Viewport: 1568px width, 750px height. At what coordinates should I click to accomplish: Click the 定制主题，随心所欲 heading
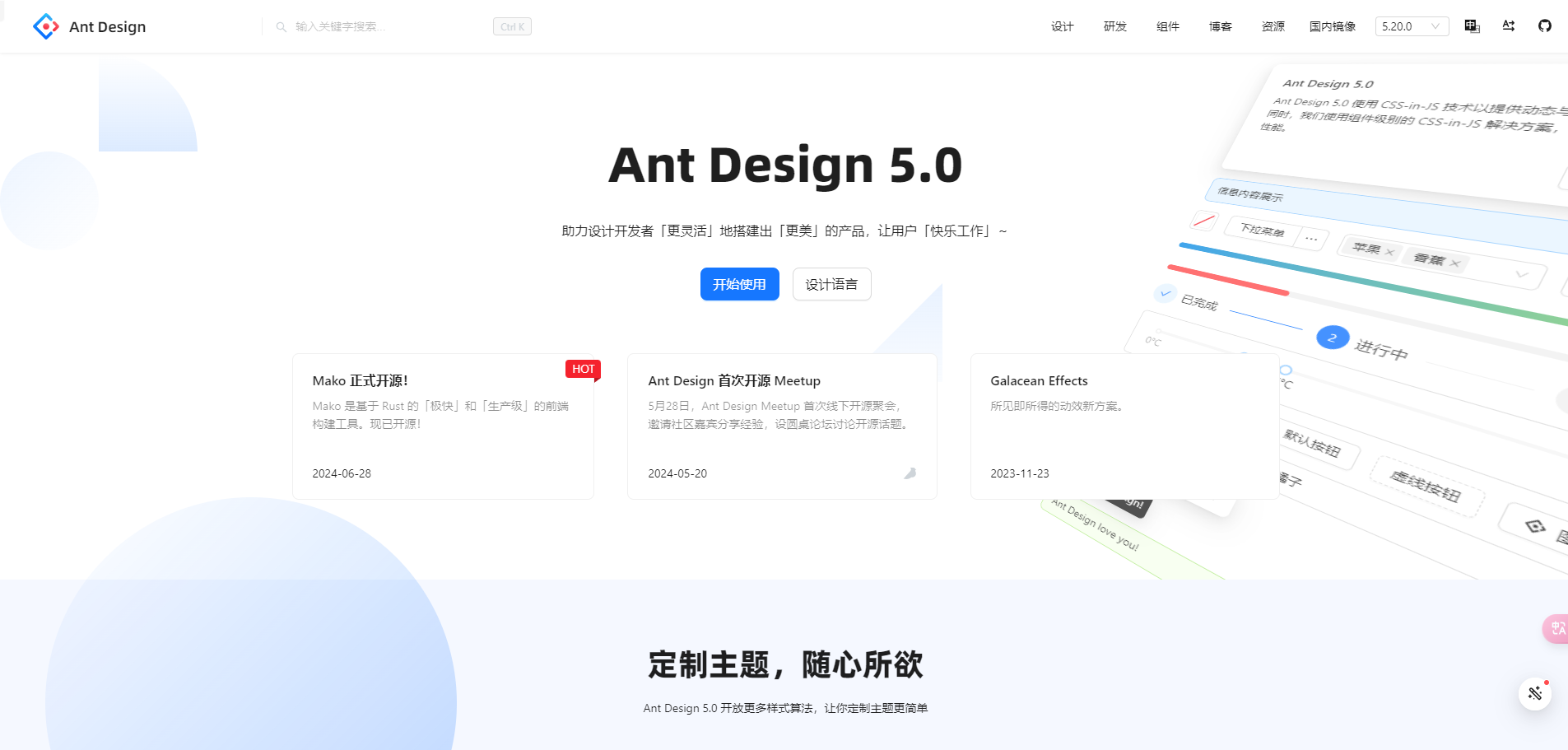[785, 664]
